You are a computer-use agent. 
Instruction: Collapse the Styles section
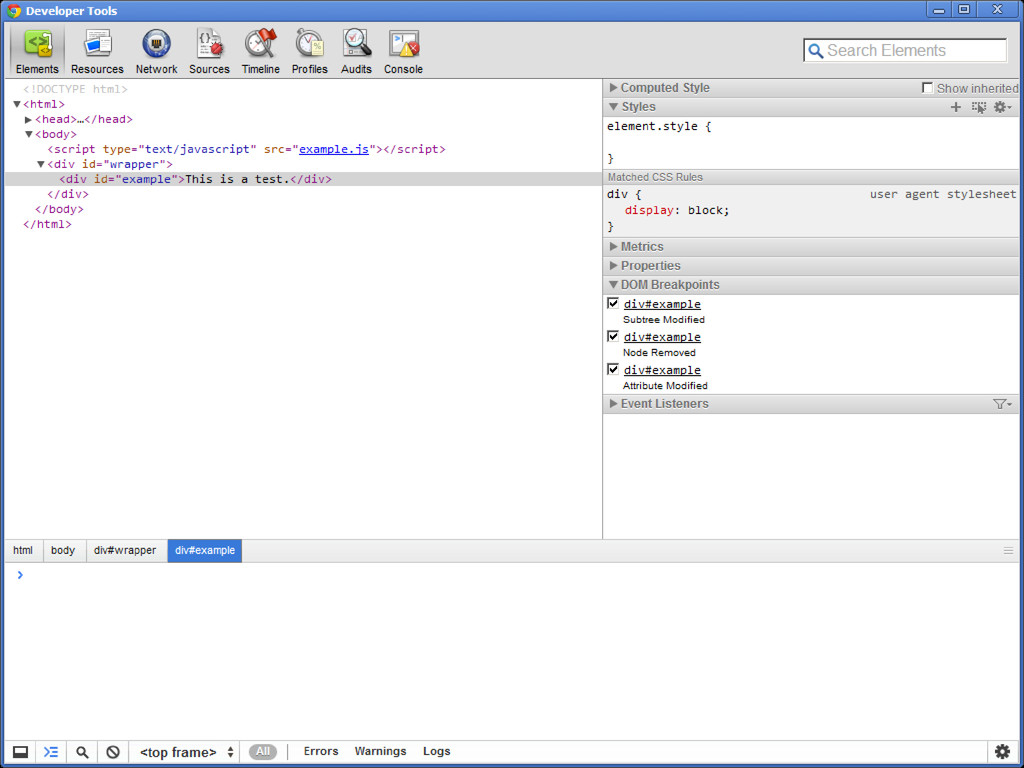[x=613, y=106]
